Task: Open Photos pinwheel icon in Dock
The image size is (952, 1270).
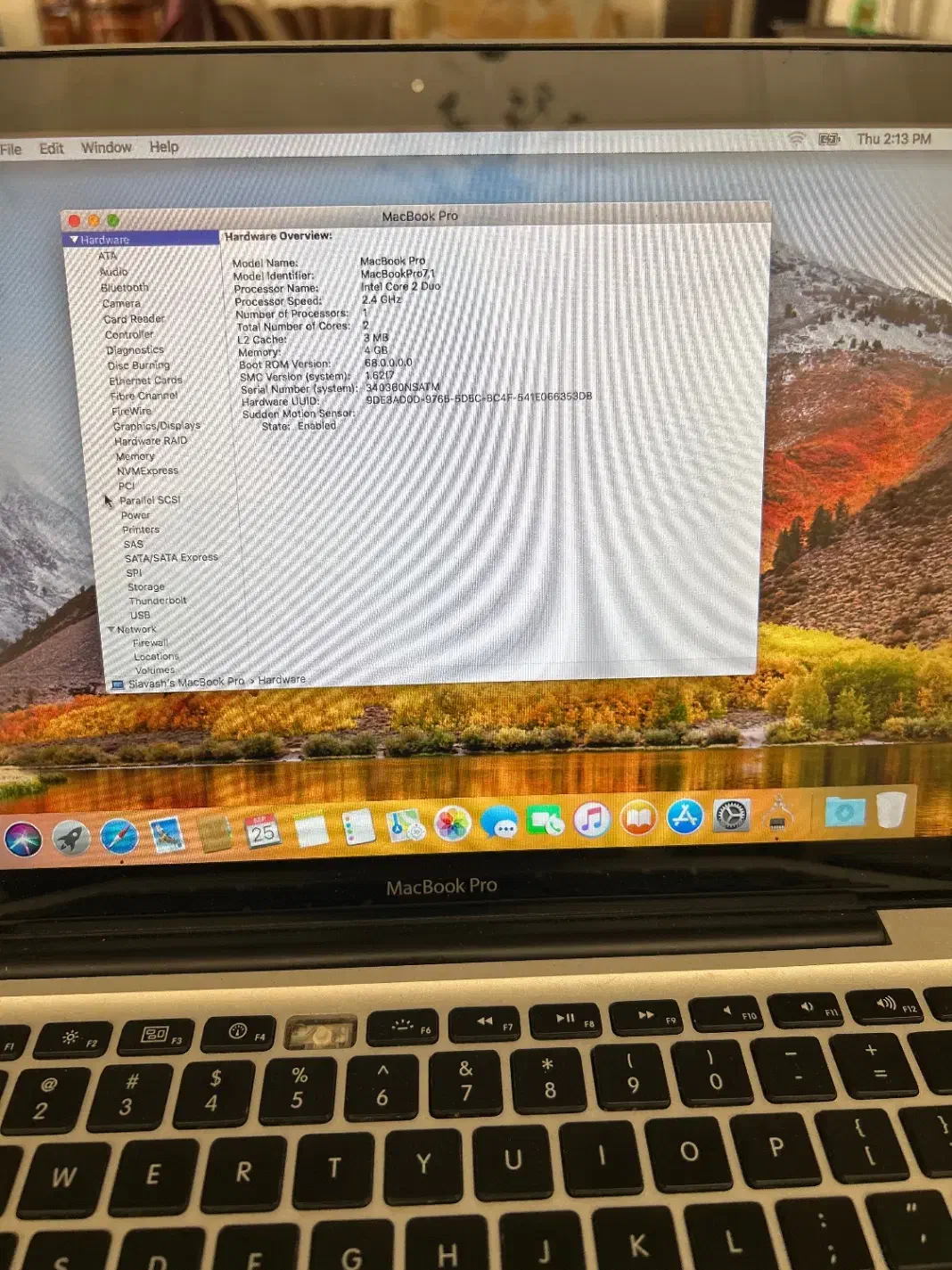Action: tap(453, 823)
